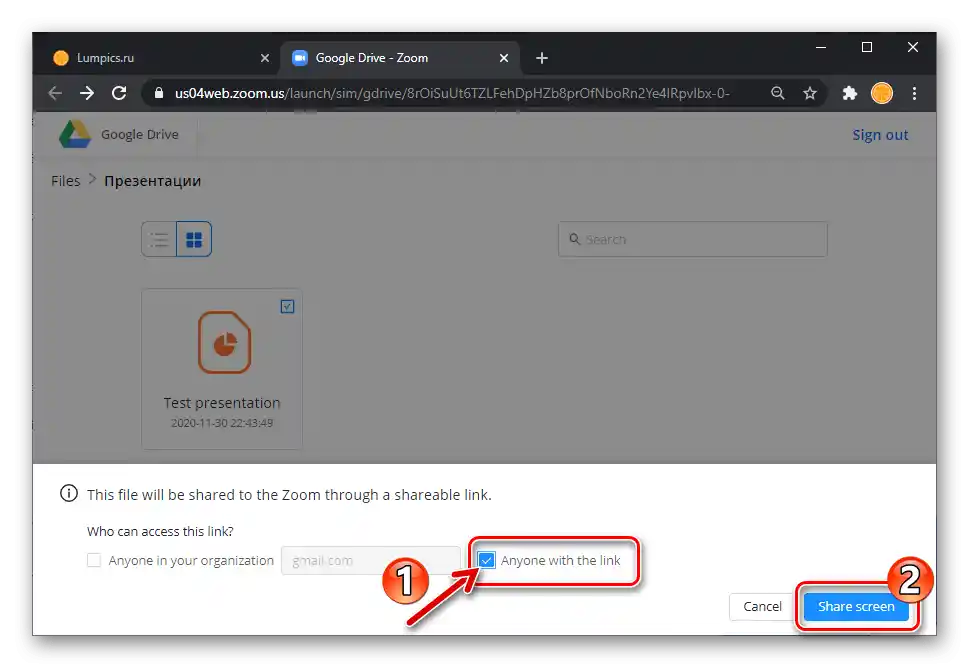969x668 pixels.
Task: Click the padlock site info icon
Action: click(x=159, y=93)
